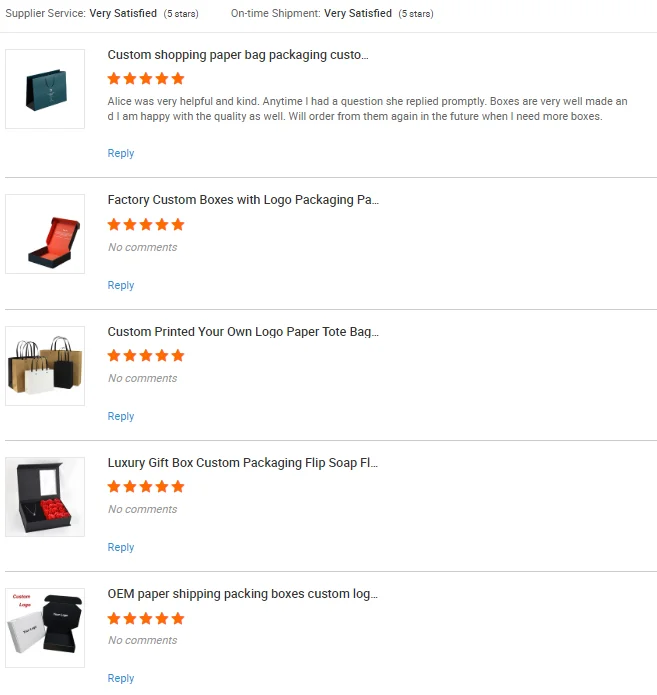Click the star rating under Luxury Gift Box
The height and width of the screenshot is (695, 657).
click(x=146, y=487)
